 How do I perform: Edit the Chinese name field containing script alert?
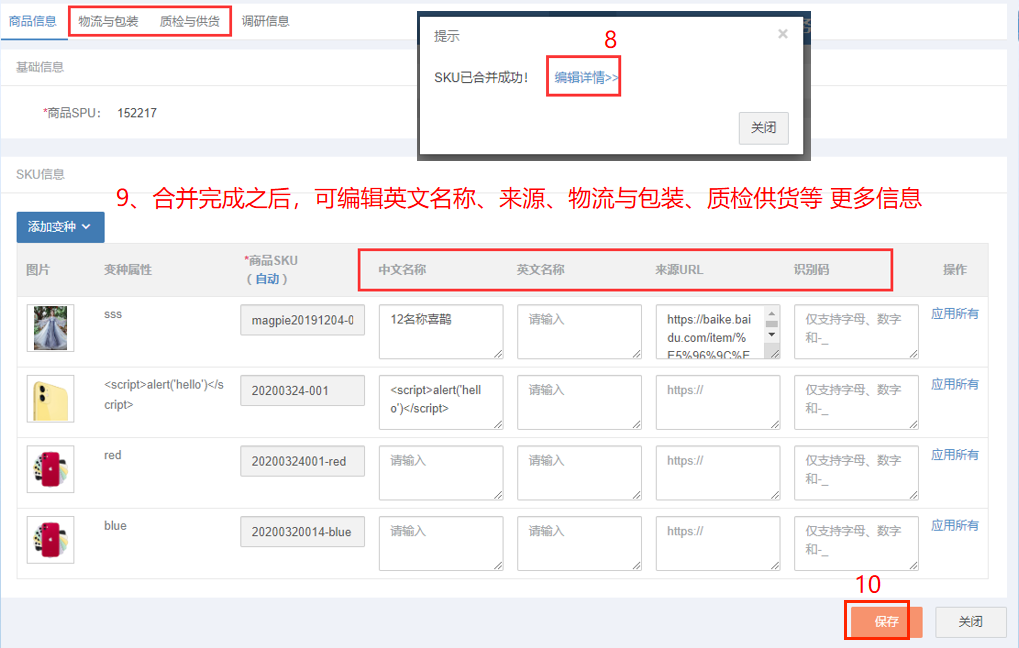[441, 402]
